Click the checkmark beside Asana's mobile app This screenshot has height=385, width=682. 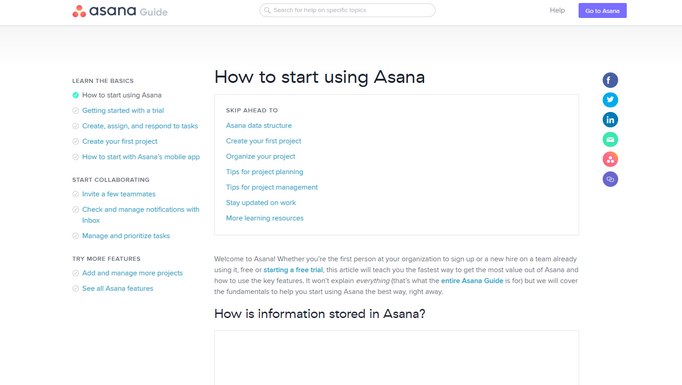[75, 157]
